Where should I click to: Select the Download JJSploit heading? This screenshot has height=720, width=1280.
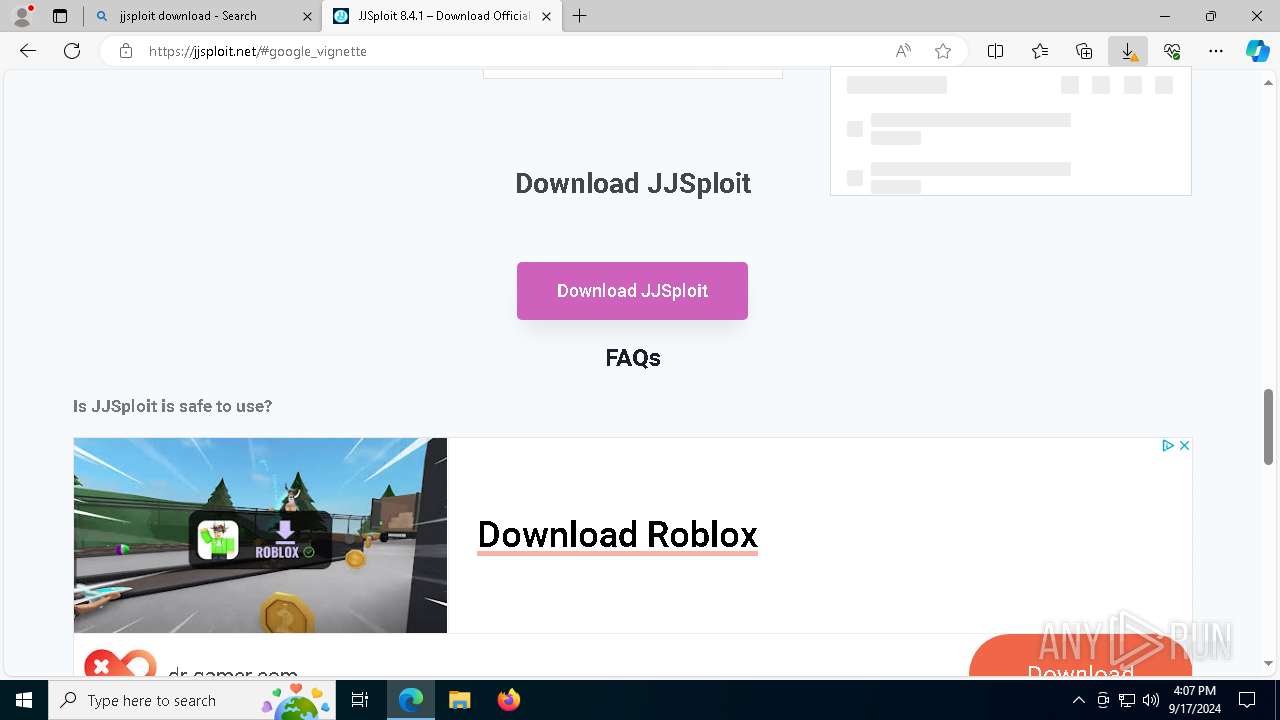633,183
